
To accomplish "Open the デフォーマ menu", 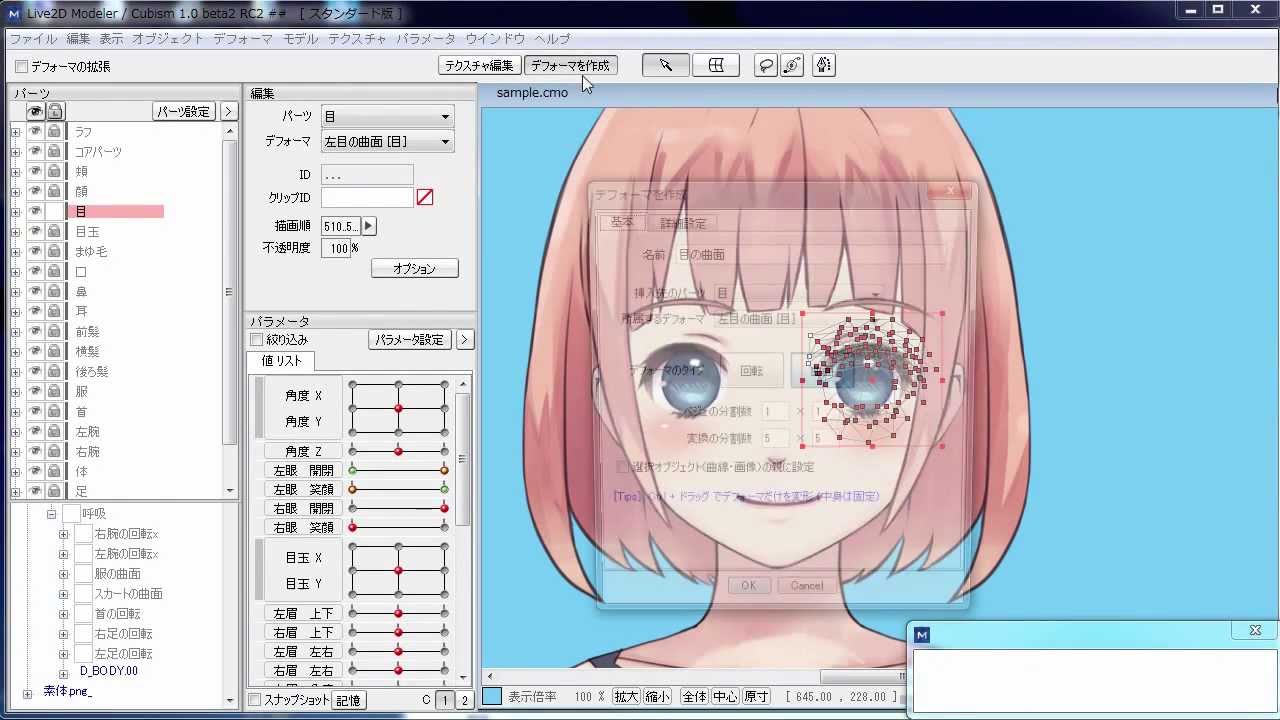I will [x=243, y=39].
